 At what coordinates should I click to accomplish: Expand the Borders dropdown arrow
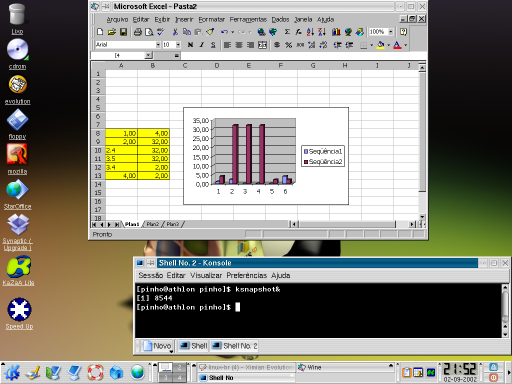tap(371, 45)
